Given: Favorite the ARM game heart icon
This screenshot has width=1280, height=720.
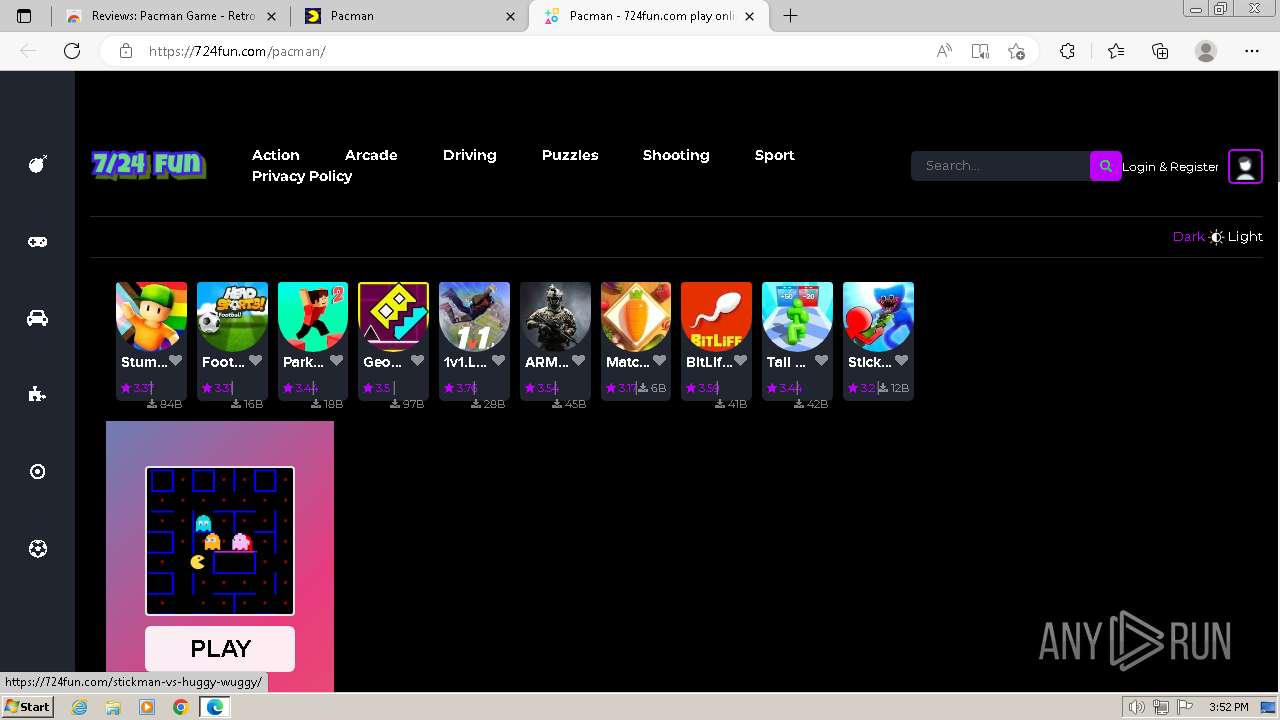Looking at the screenshot, I should pyautogui.click(x=578, y=361).
